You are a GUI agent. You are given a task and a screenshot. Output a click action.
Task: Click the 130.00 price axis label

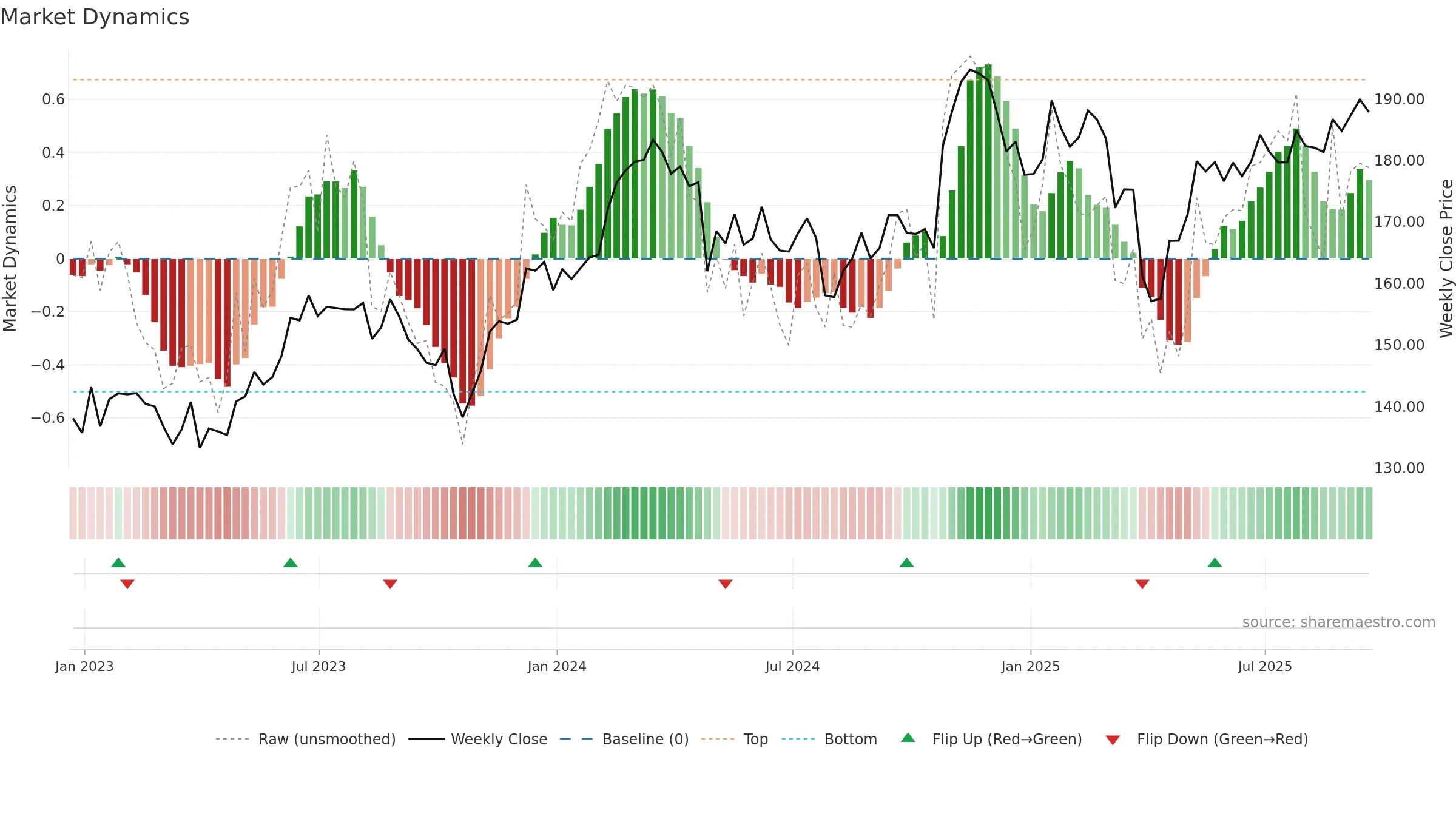pos(1399,468)
